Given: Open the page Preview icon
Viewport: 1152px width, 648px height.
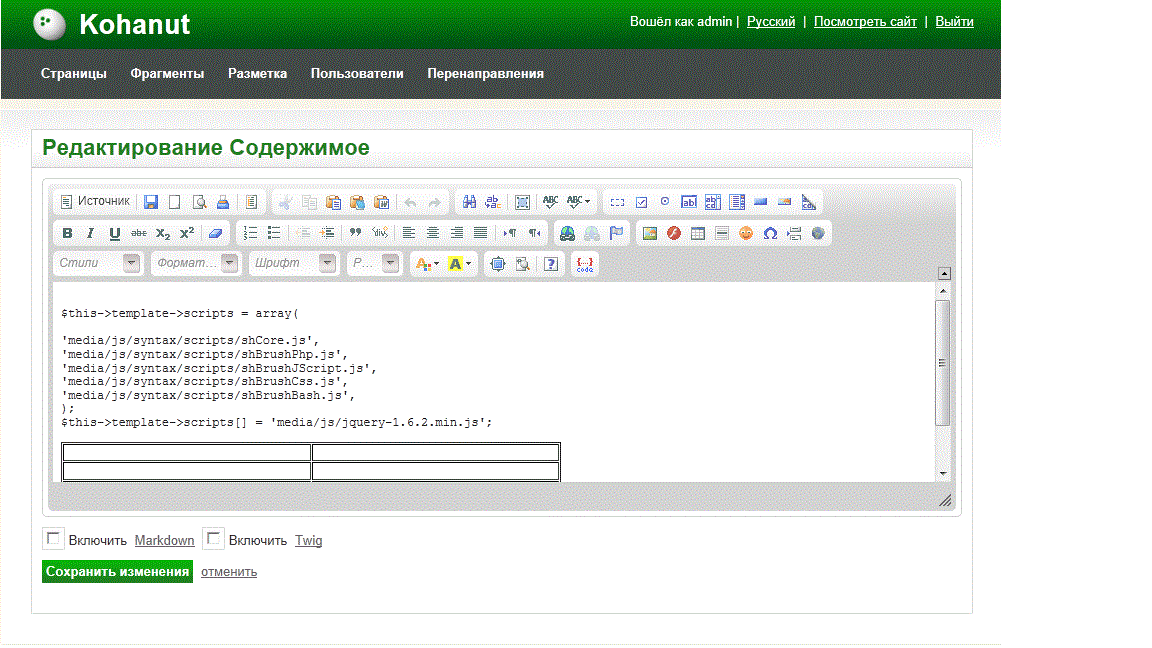Looking at the screenshot, I should pos(199,202).
